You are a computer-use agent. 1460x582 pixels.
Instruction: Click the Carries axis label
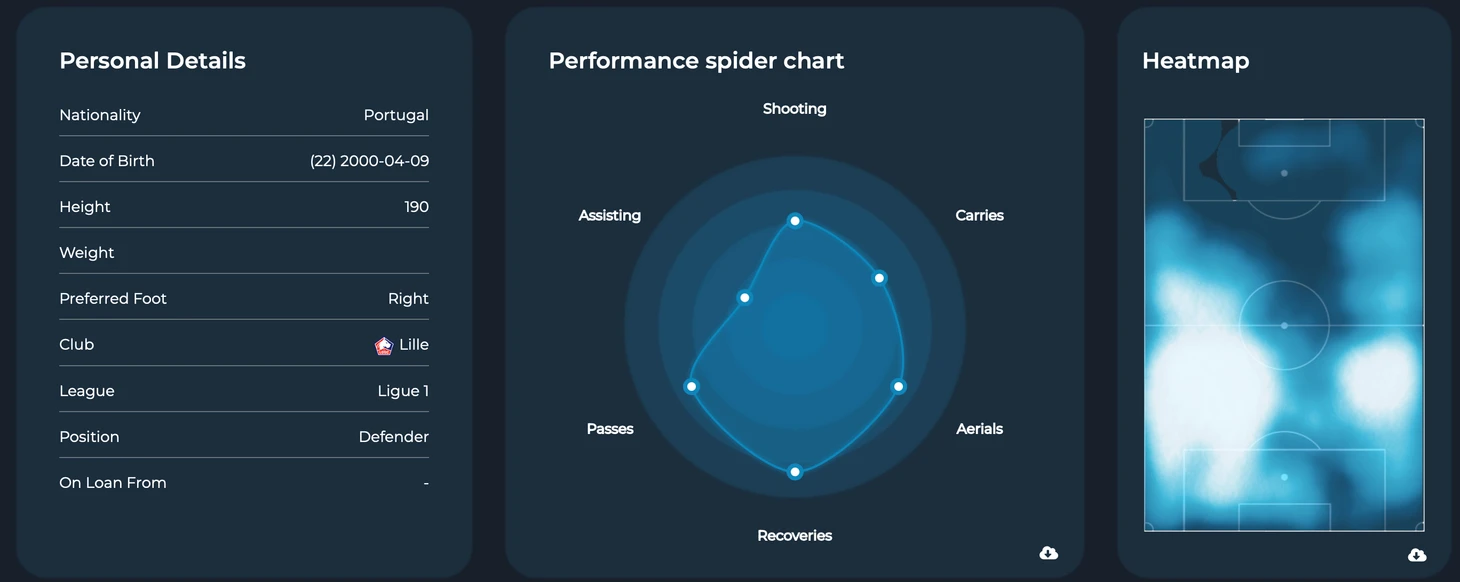(979, 215)
